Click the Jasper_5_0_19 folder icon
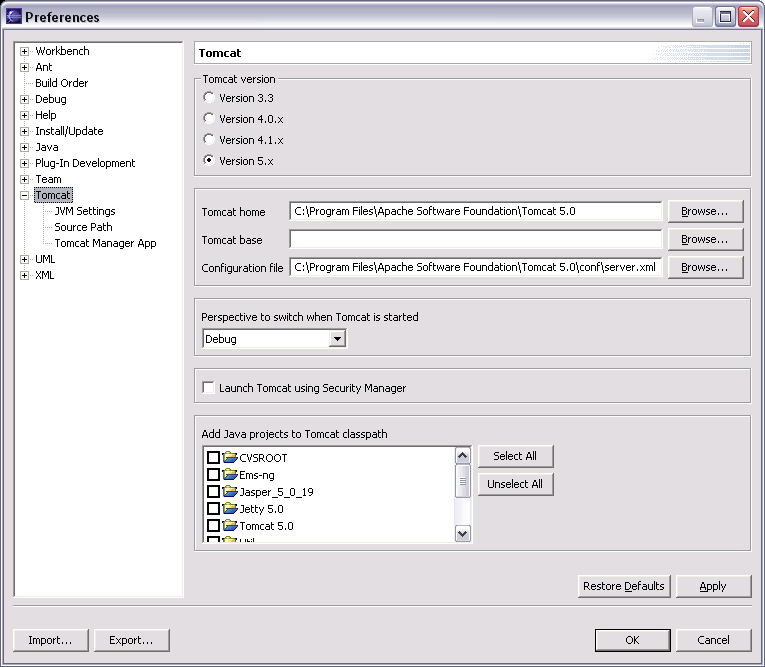The width and height of the screenshot is (765, 667). [230, 491]
